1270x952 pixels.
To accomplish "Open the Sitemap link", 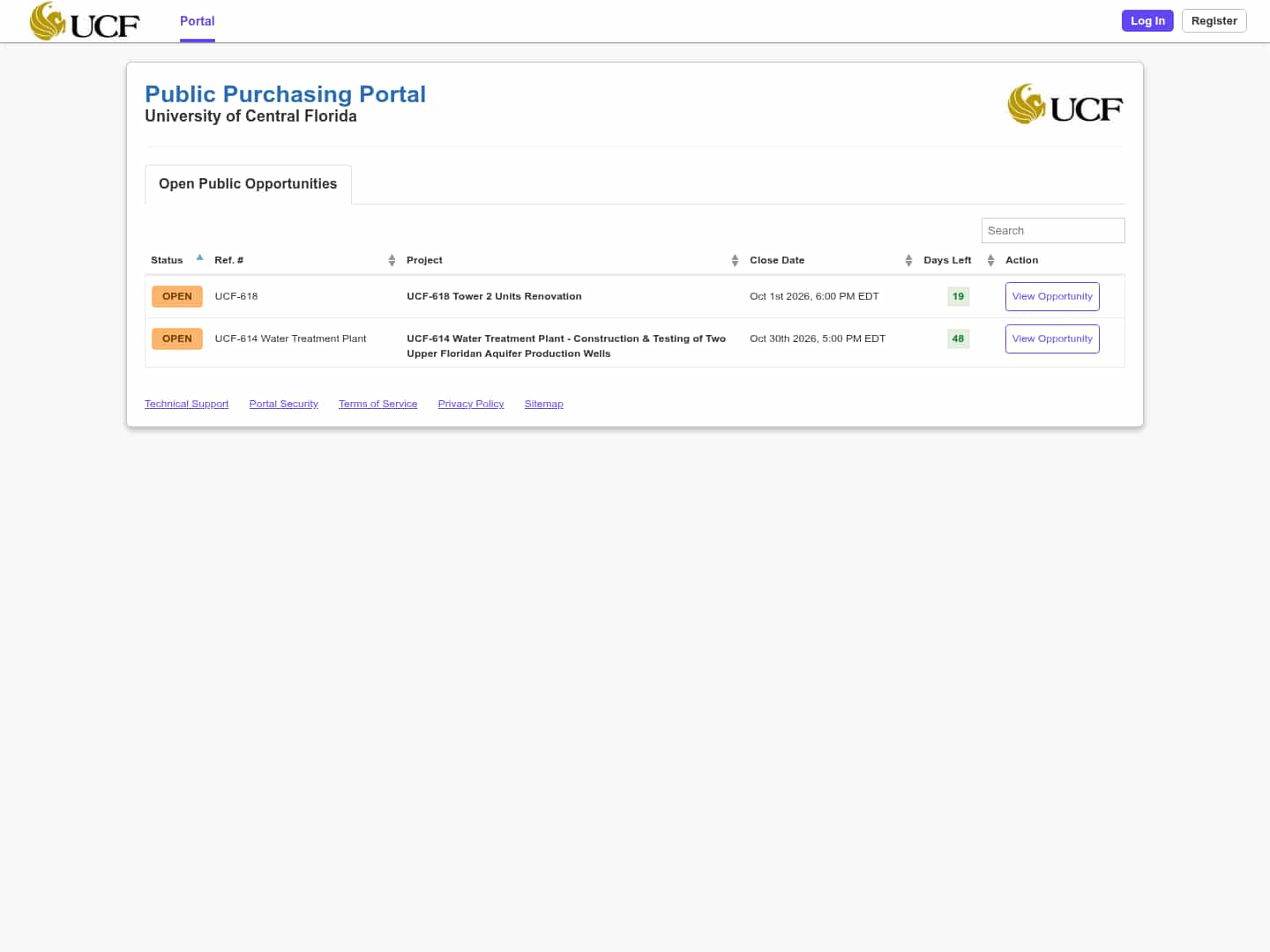I will 544,404.
